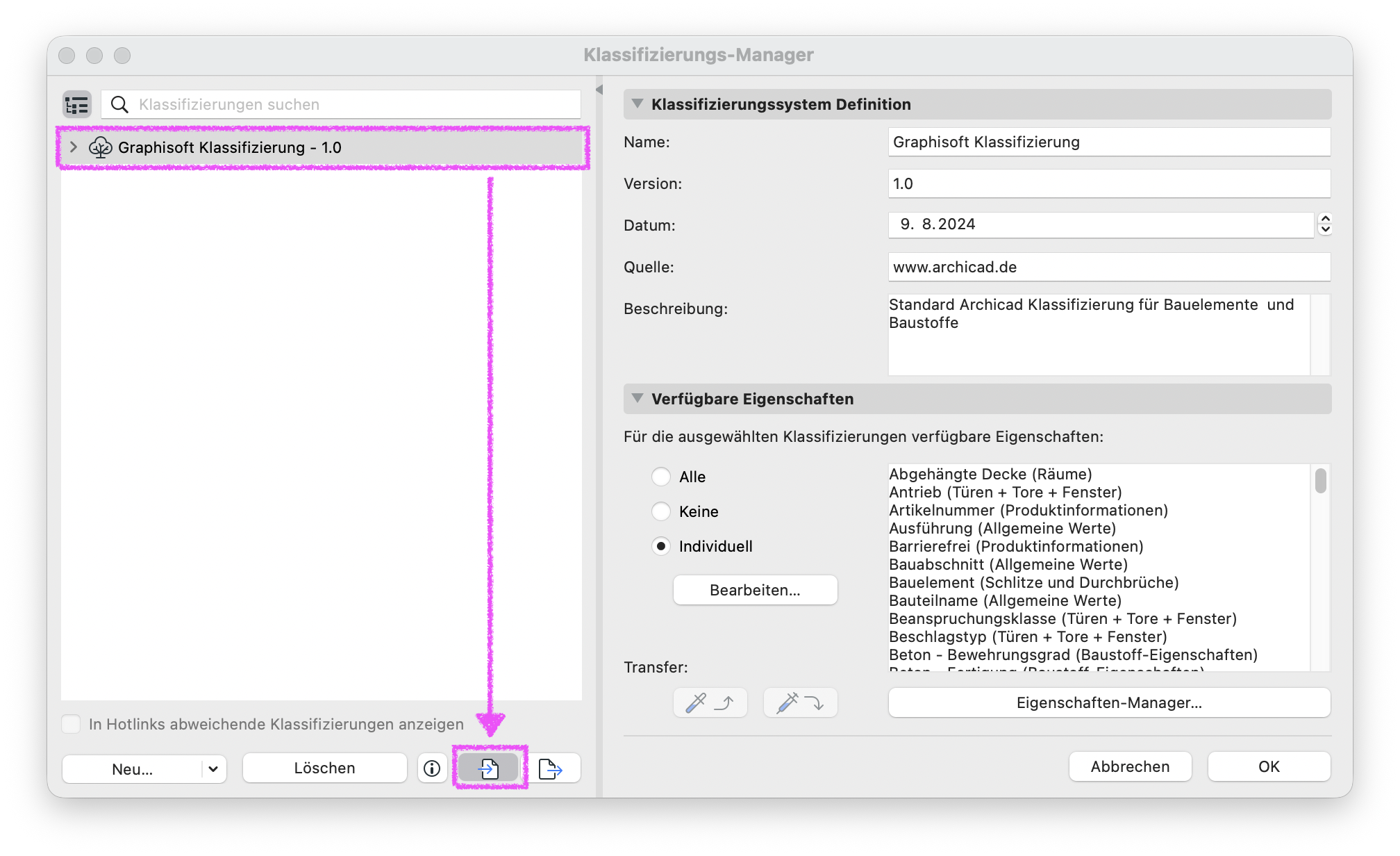Image resolution: width=1400 pixels, height=856 pixels.
Task: Click the Neu... button
Action: coord(133,768)
